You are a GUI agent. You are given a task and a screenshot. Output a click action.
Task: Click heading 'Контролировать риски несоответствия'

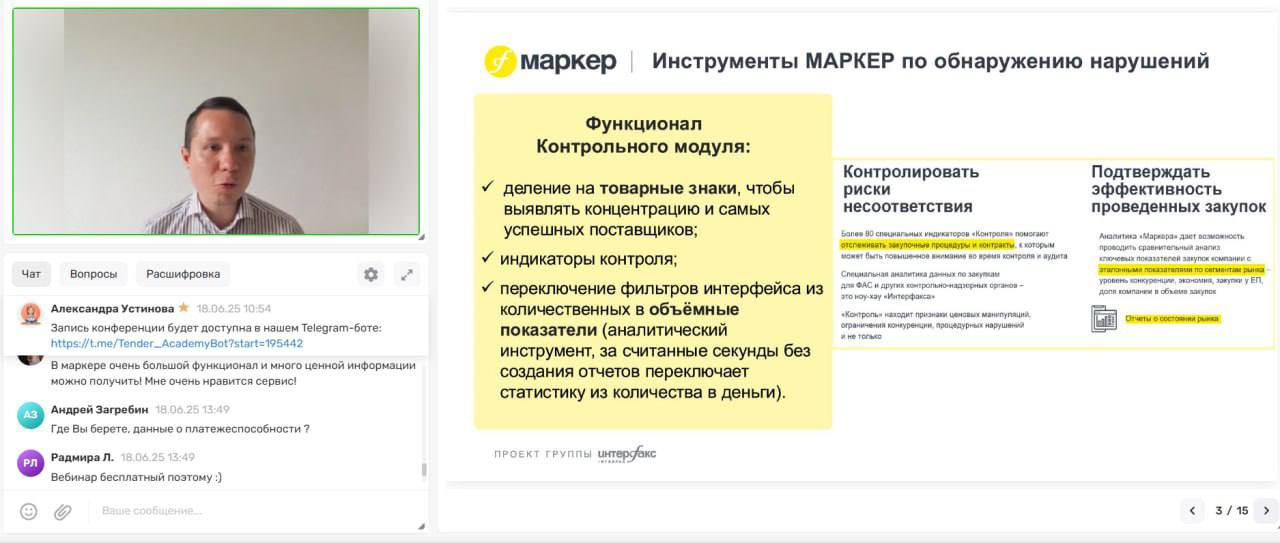pyautogui.click(x=911, y=189)
